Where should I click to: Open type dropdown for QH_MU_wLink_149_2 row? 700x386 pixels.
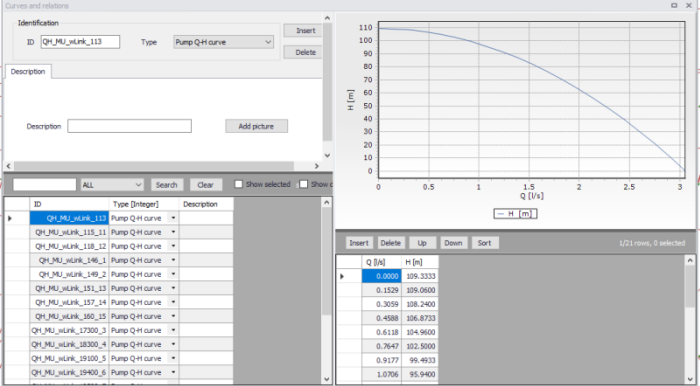pyautogui.click(x=173, y=274)
